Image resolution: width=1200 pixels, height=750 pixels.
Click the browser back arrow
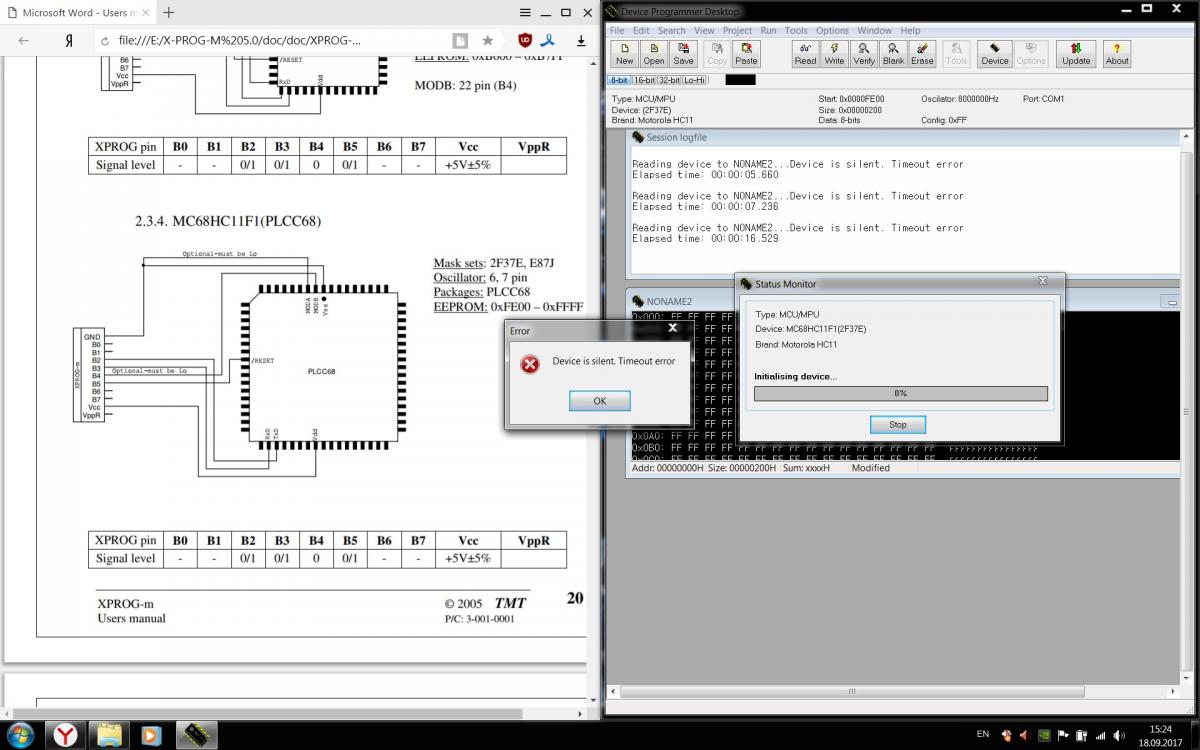tap(24, 41)
